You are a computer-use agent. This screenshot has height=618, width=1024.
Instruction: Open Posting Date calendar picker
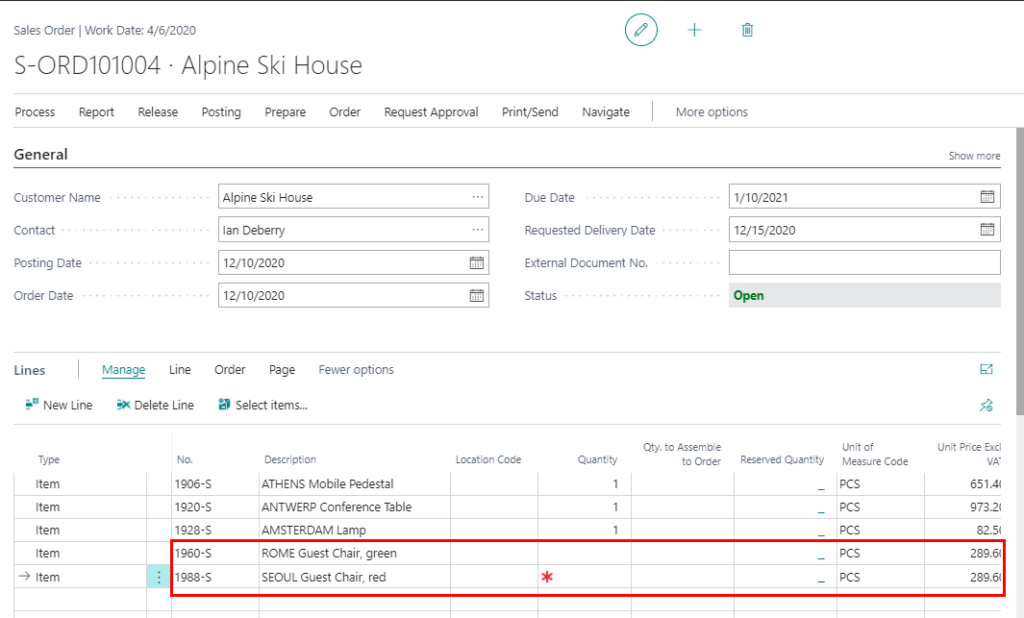pyautogui.click(x=477, y=263)
